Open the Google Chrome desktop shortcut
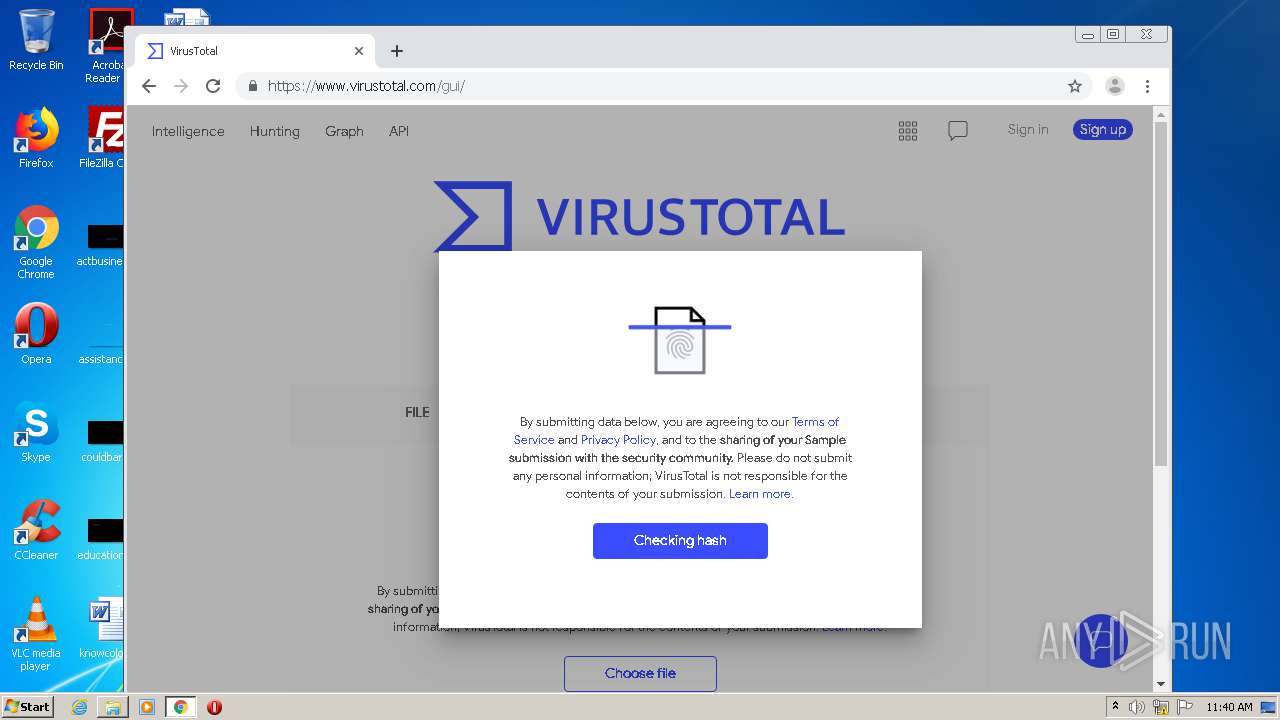The image size is (1280, 720). (x=36, y=242)
